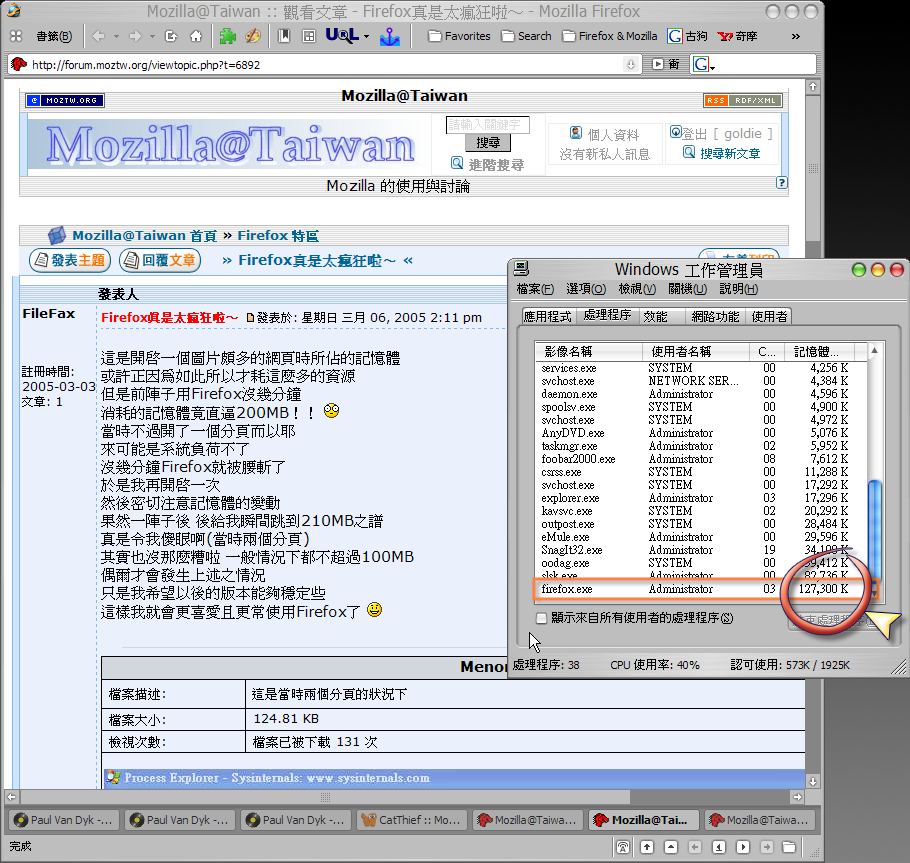
Task: Click the 回覆文章 reply button
Action: click(x=160, y=260)
